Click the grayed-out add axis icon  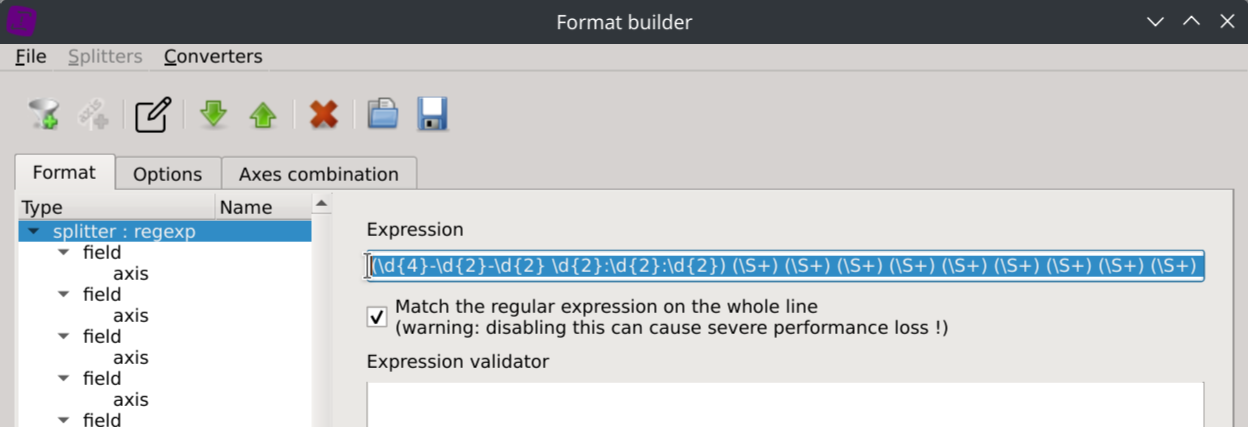[93, 114]
